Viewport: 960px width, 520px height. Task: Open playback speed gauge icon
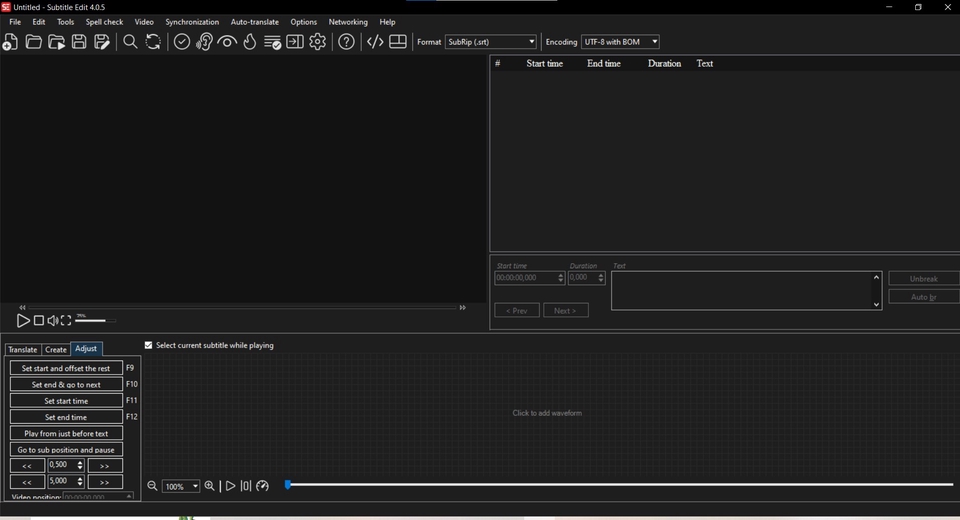[263, 486]
